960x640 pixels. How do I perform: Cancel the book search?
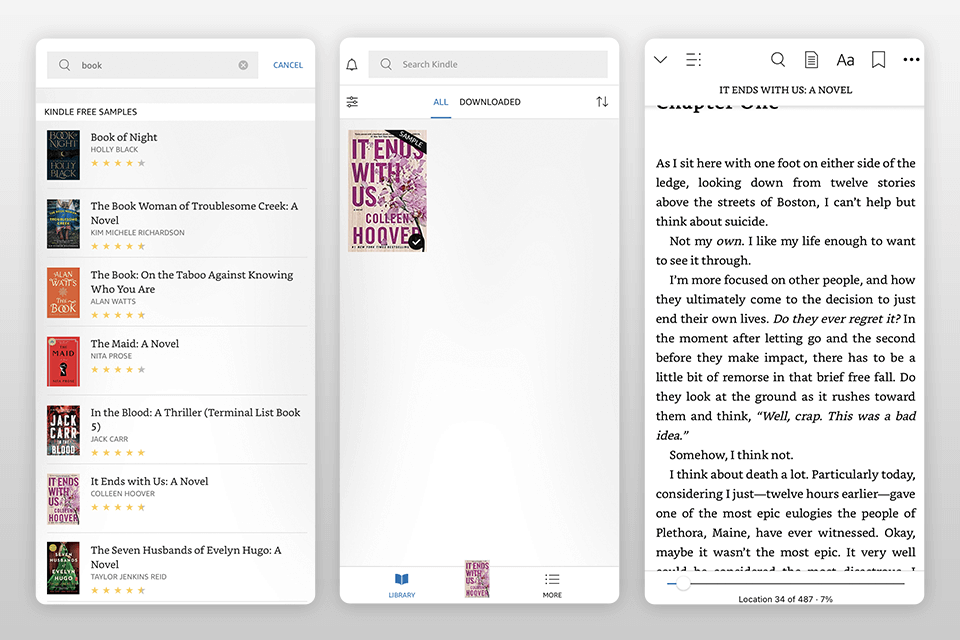click(x=288, y=65)
